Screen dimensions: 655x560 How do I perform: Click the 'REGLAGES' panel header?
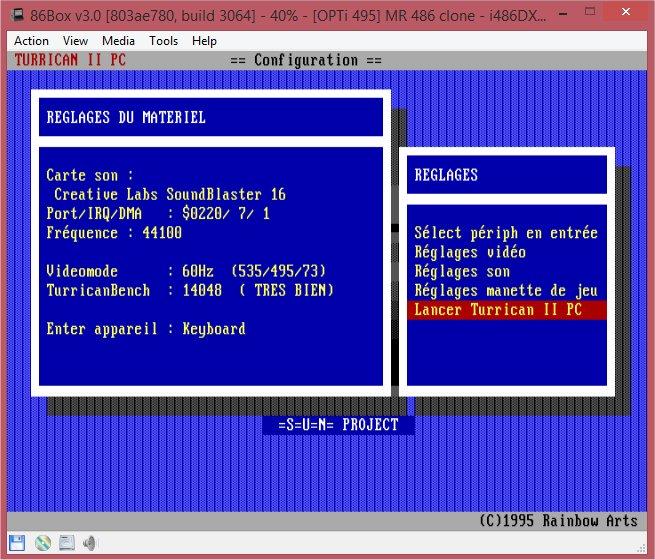(x=446, y=175)
